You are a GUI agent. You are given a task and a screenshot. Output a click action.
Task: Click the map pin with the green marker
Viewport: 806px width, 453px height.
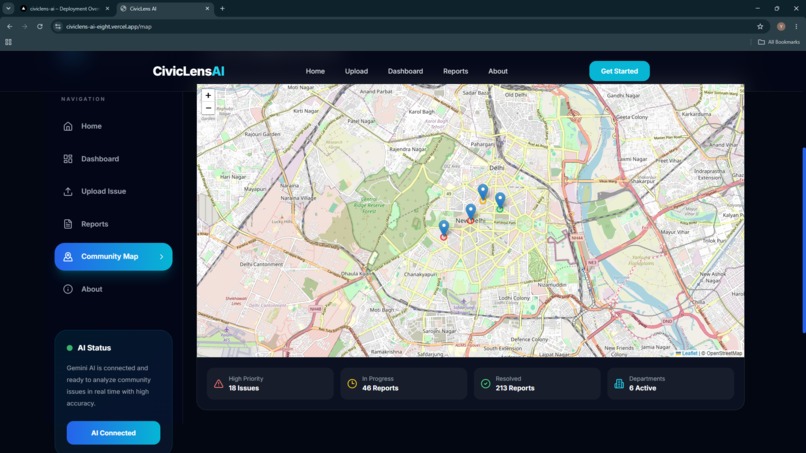coord(500,202)
